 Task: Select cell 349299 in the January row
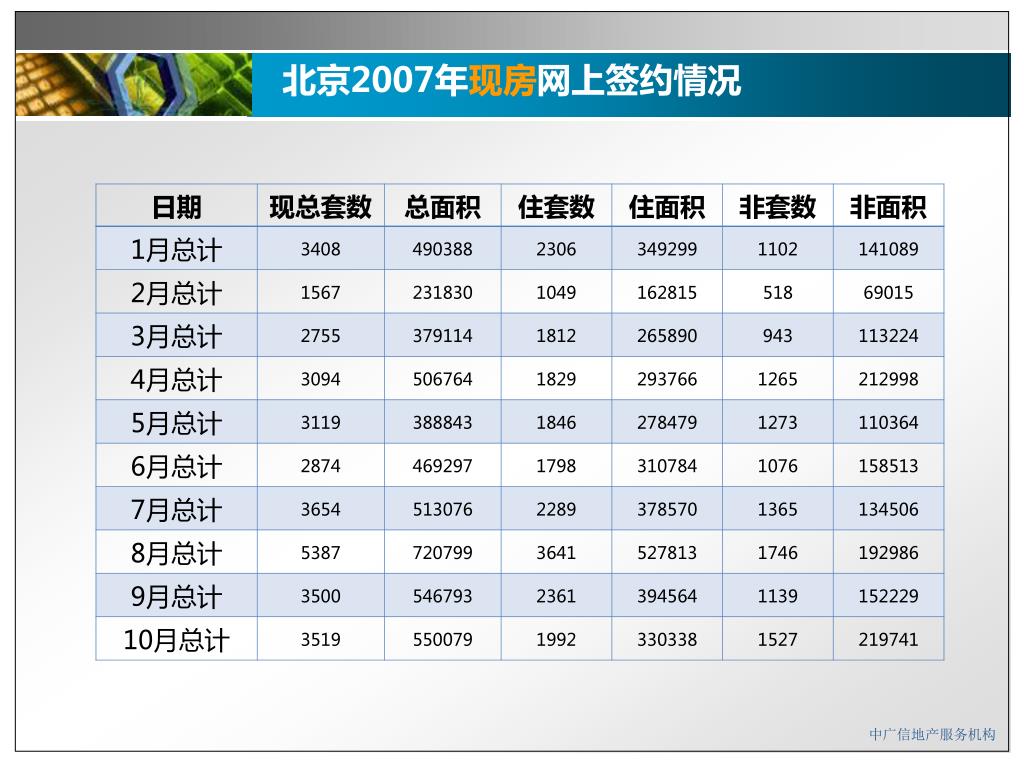[667, 249]
